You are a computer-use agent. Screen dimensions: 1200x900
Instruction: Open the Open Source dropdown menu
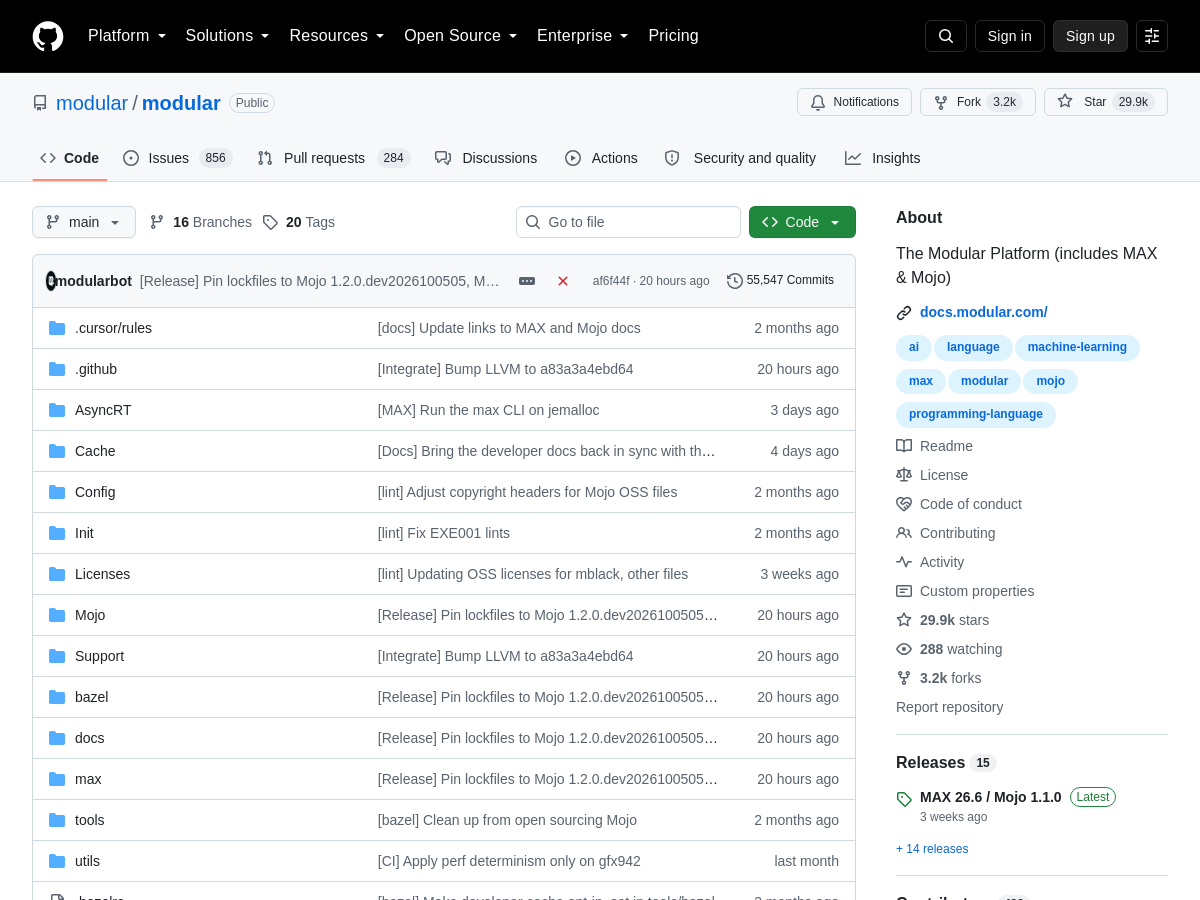(x=461, y=36)
